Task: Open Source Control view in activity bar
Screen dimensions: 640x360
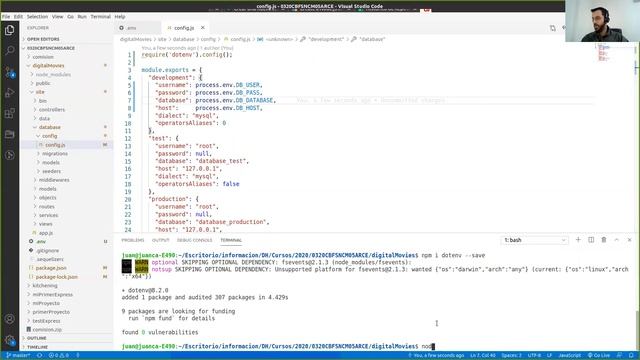Action: click(x=9, y=72)
